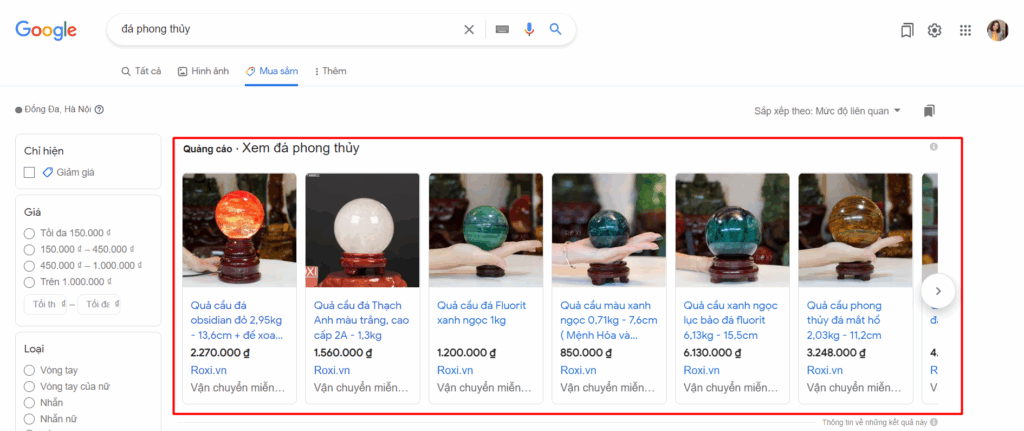Open Google settings gear icon

935,31
